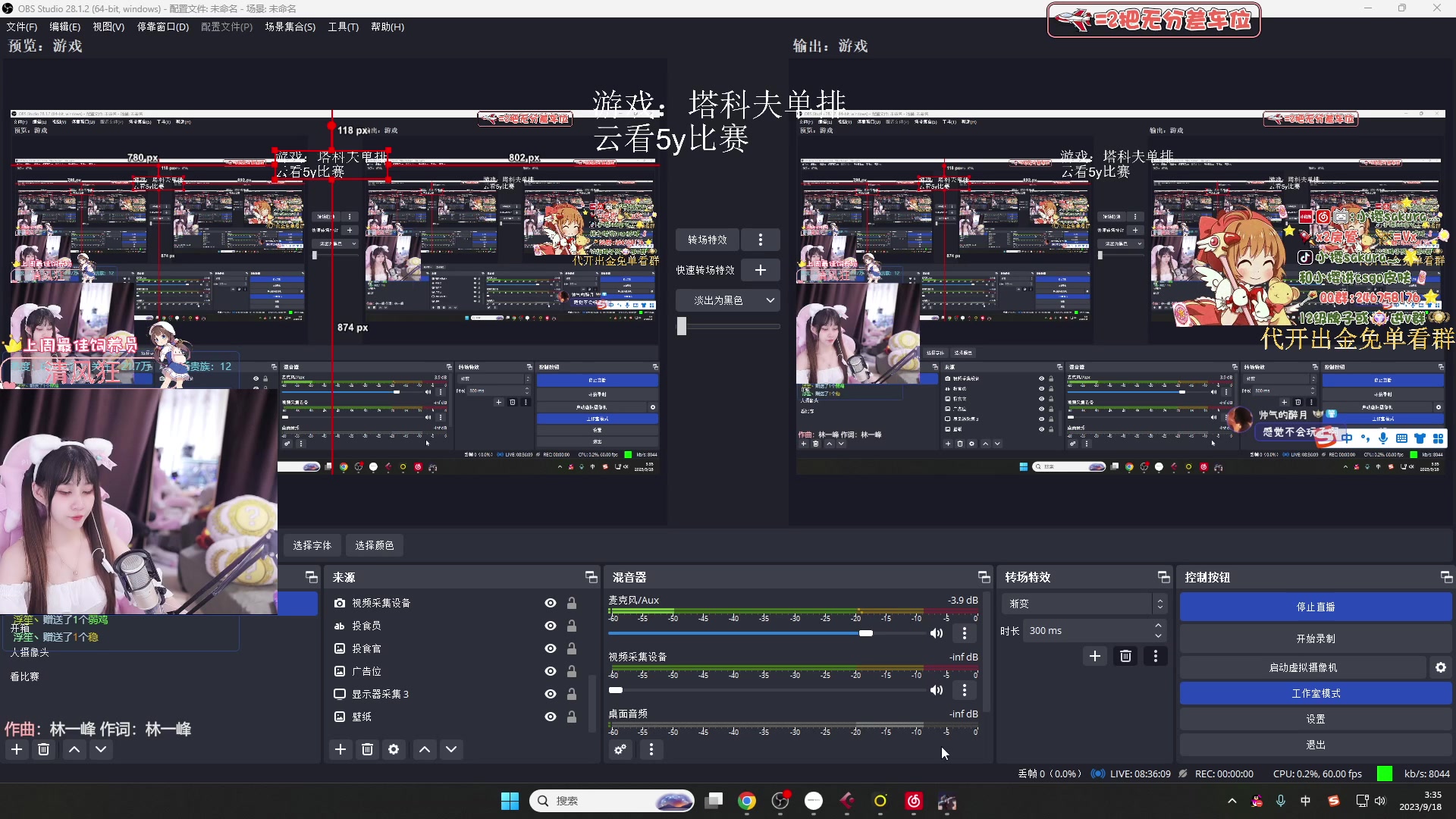
Task: Open source properties with the gear icon
Action: (394, 749)
